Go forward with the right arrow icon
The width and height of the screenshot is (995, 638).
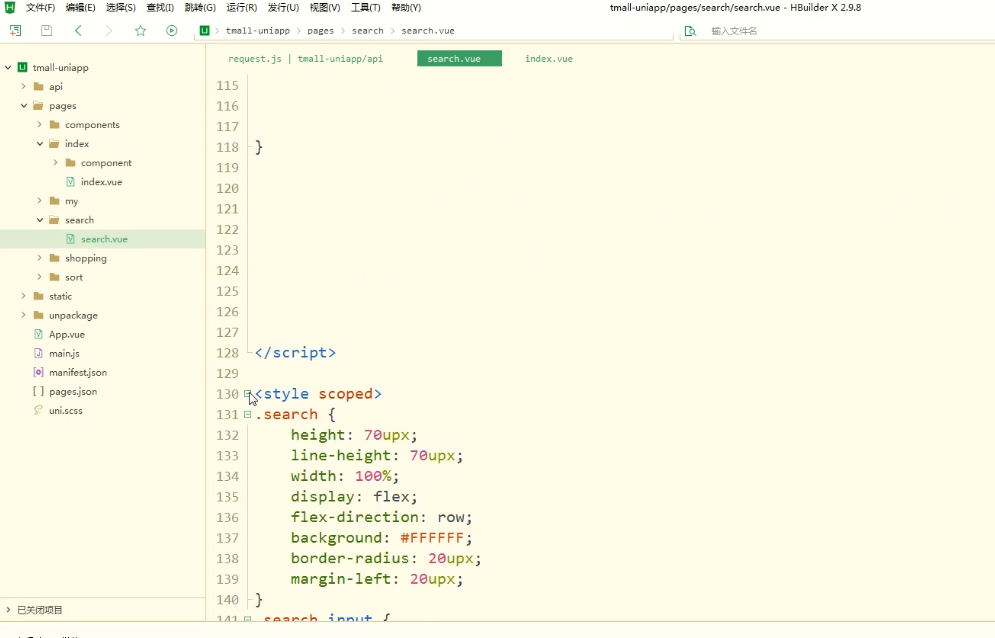109,30
